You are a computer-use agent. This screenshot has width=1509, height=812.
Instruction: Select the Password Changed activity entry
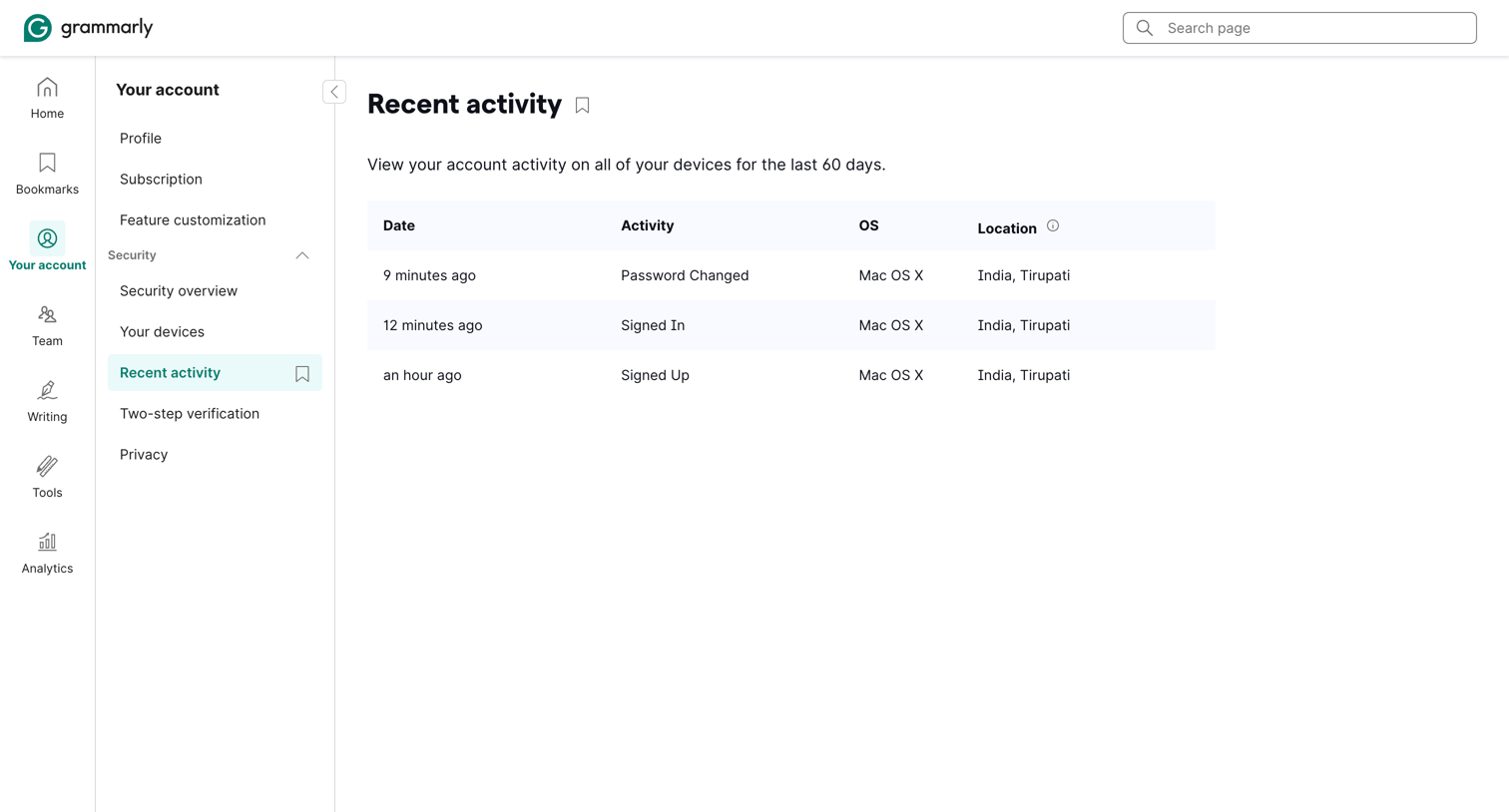pos(685,275)
